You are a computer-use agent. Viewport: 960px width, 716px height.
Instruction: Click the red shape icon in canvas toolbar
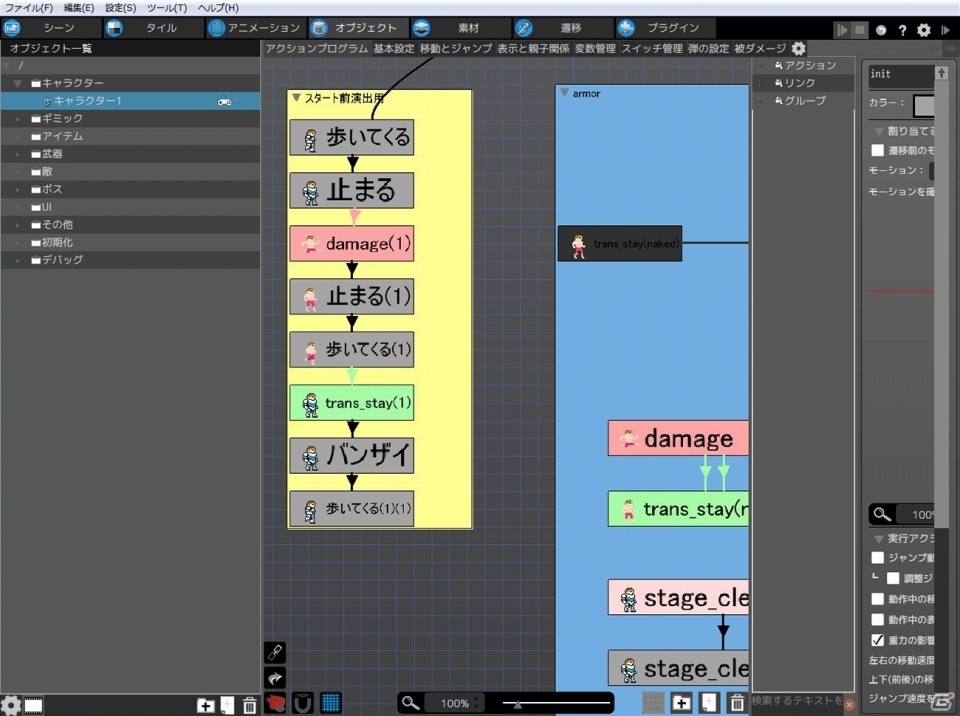(276, 703)
